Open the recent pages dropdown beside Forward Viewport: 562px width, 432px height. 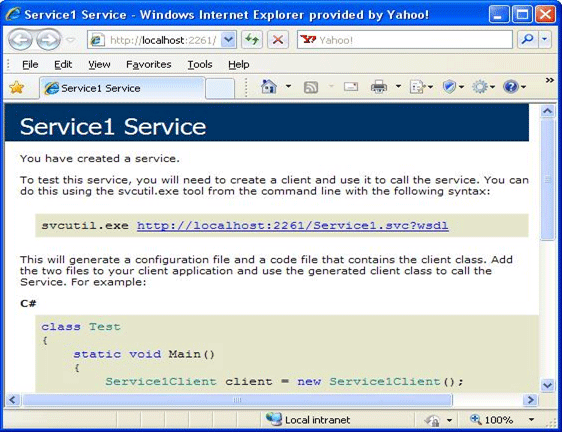click(71, 40)
